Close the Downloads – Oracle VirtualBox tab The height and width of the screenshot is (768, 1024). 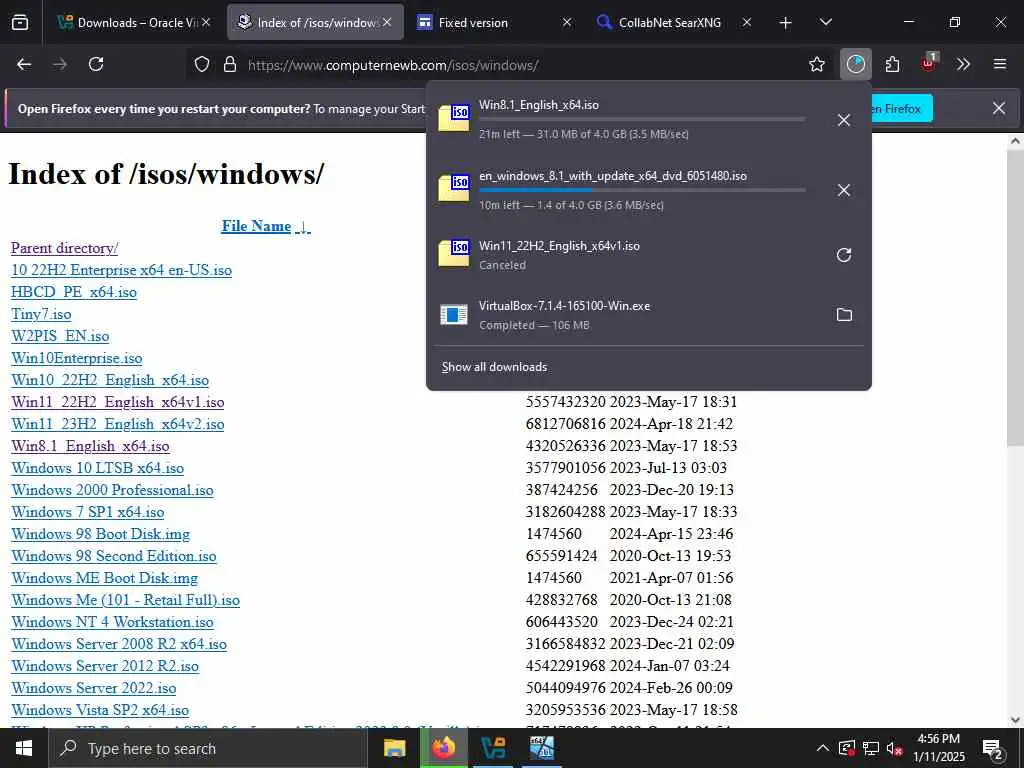click(x=206, y=22)
